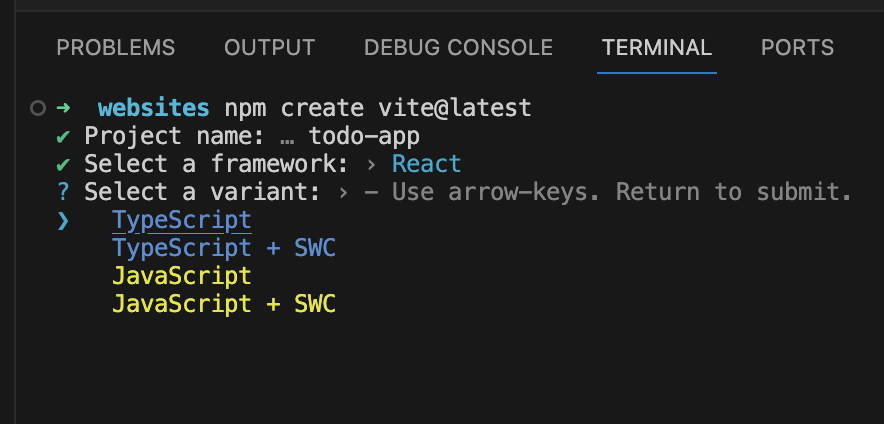Select the TERMINAL tab

[x=657, y=48]
